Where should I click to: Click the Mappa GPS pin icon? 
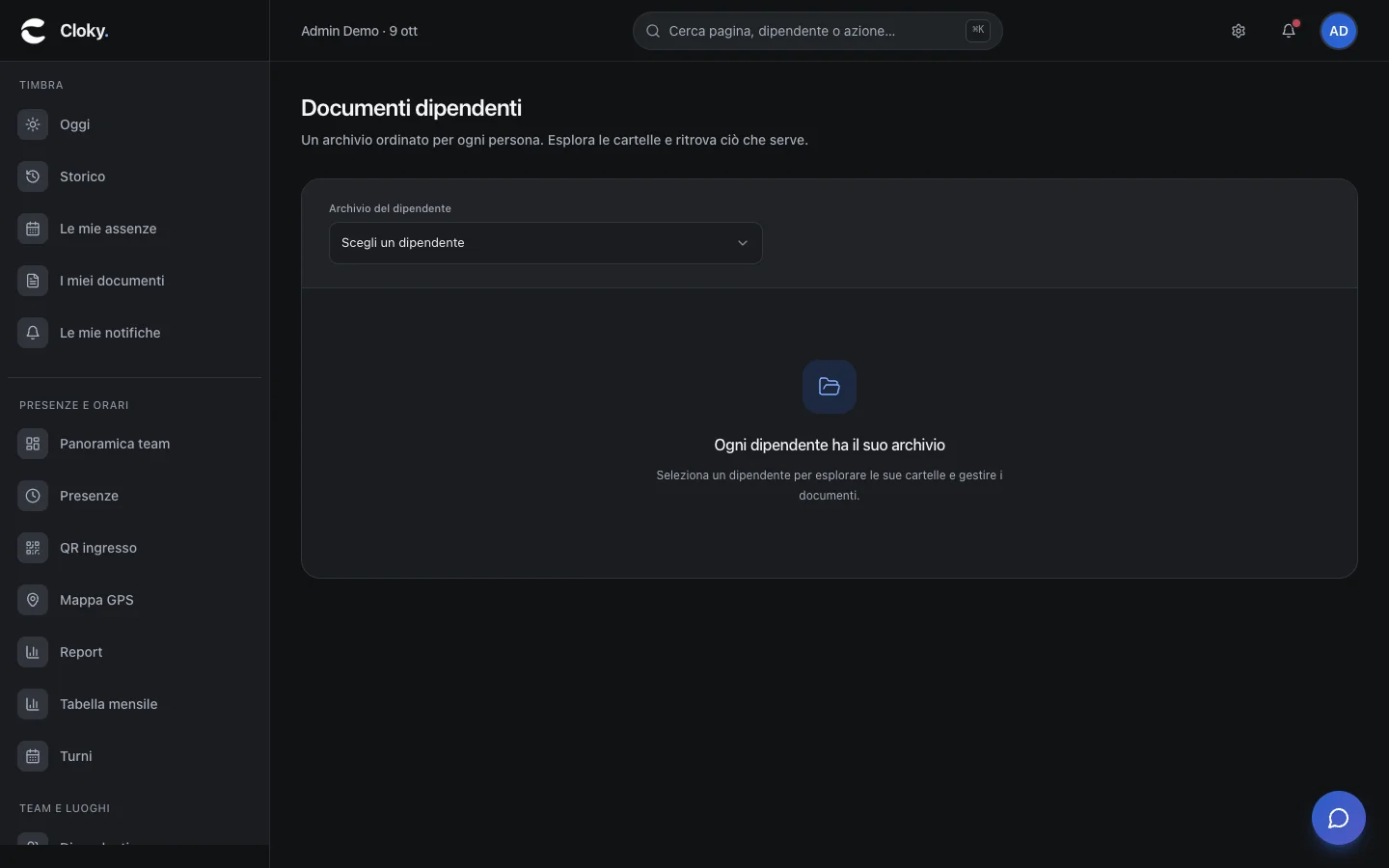pos(33,600)
